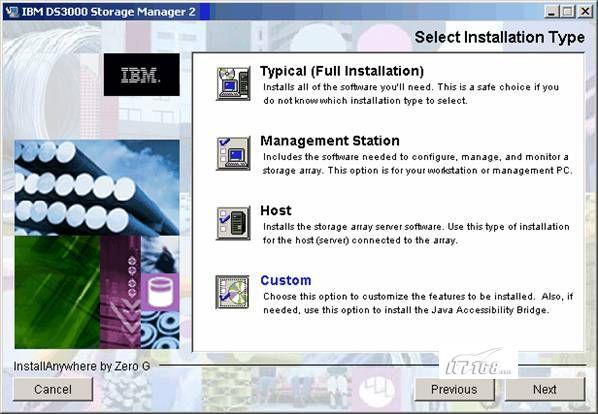Click the Custom description mentioning Java Accessibility Bridge
Screen dimensions: 598x414
click(x=418, y=303)
